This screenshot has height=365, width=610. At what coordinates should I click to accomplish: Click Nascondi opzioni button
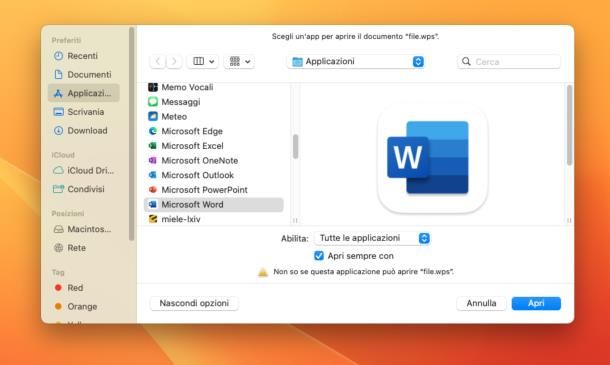[x=194, y=303]
